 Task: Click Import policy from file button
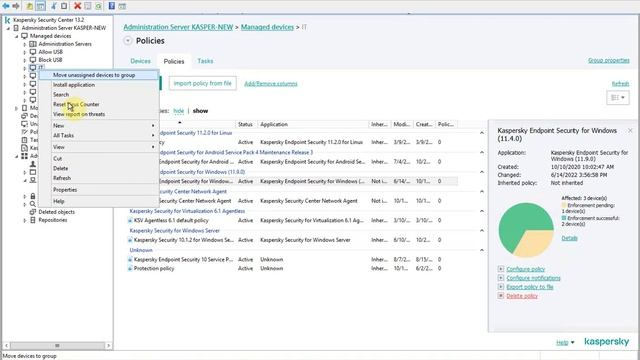202,83
